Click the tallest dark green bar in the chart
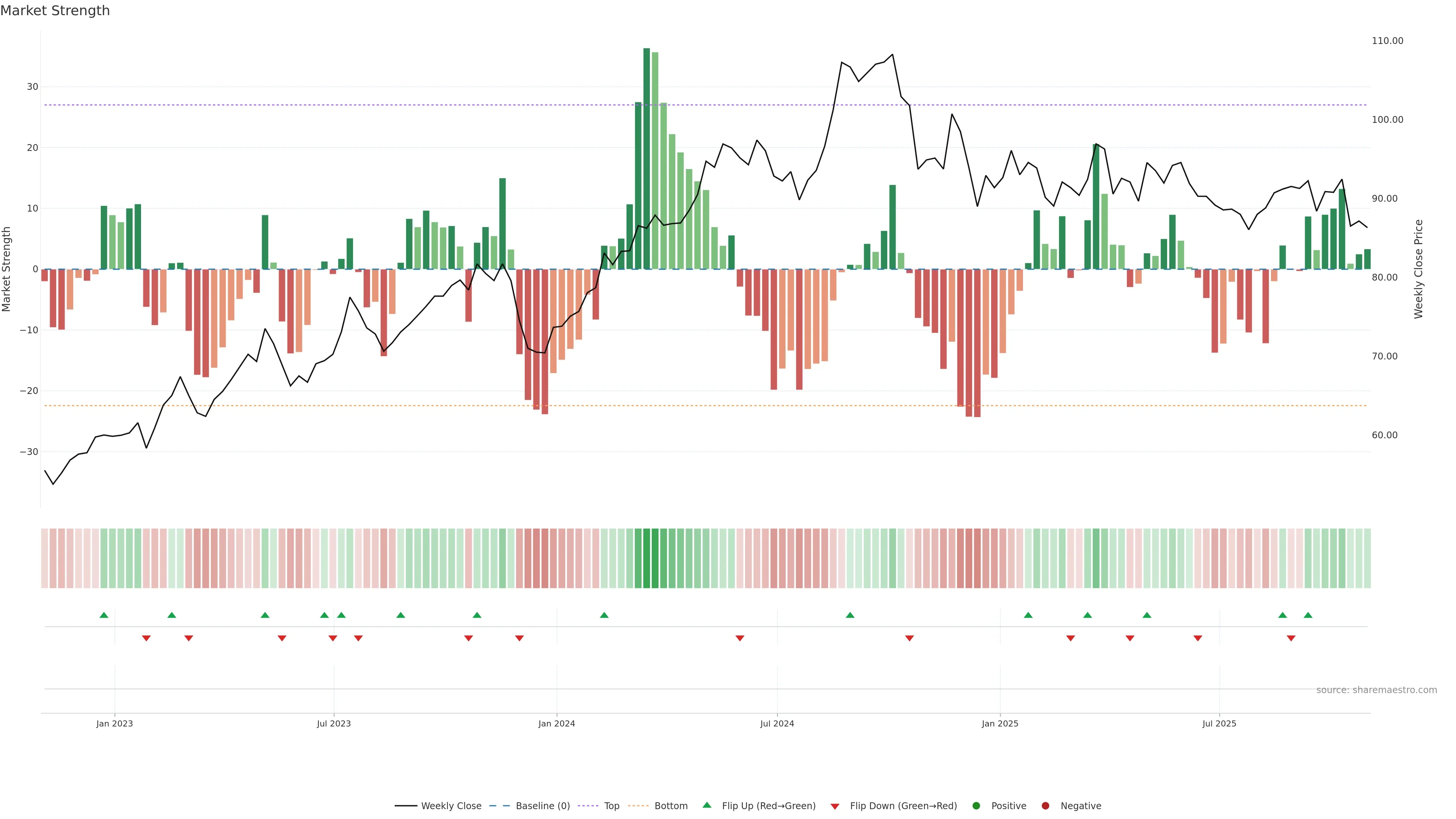This screenshot has height=819, width=1456. [x=646, y=158]
